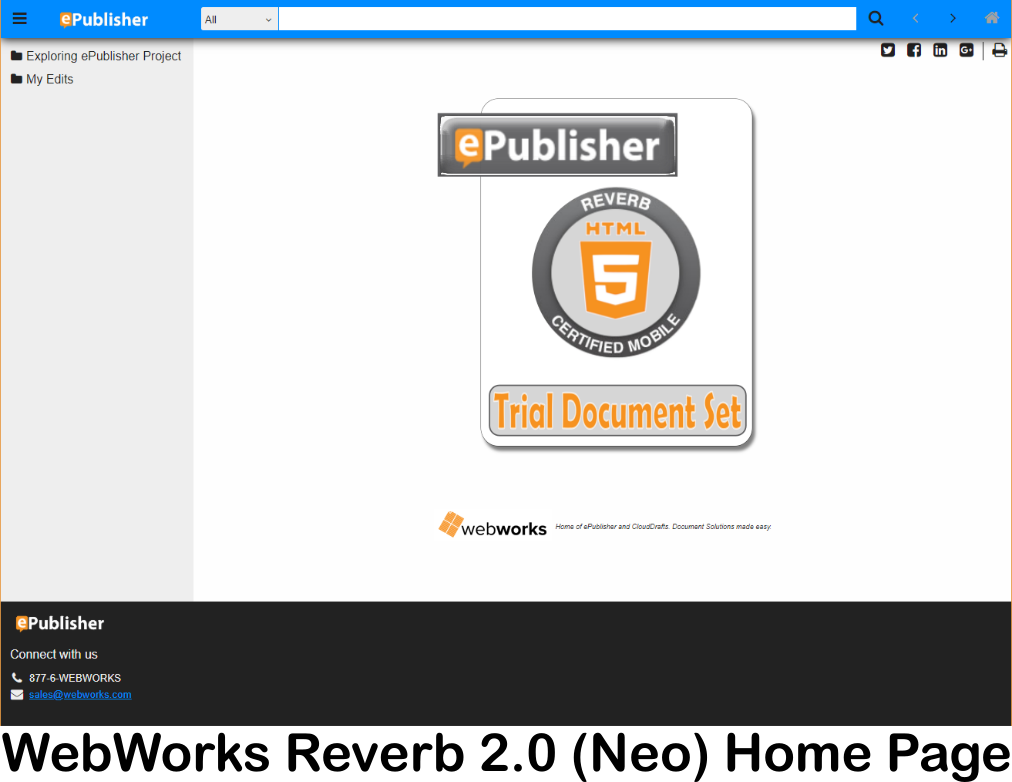This screenshot has width=1012, height=782.
Task: Open the All search scope dropdown
Action: (x=239, y=19)
